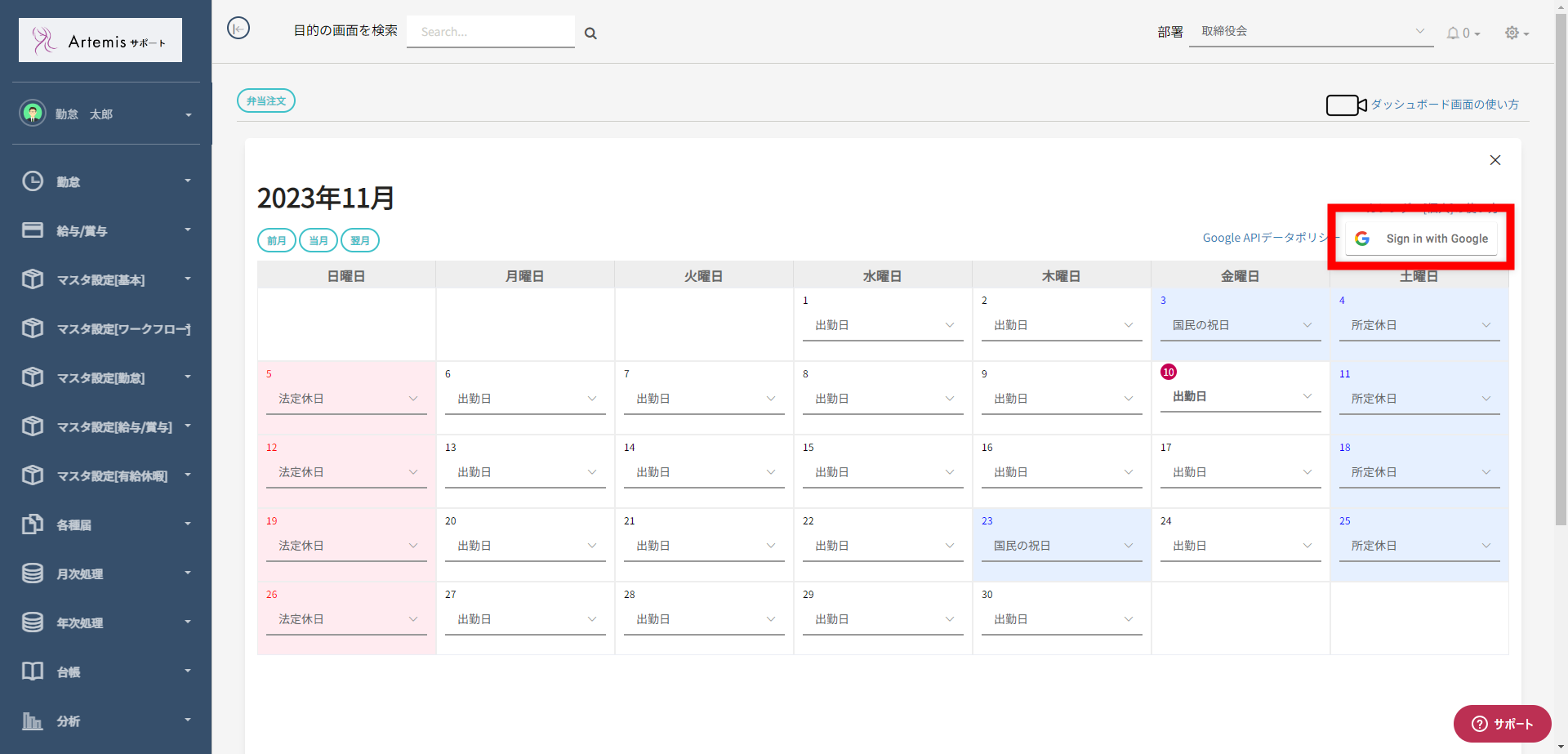Go to previous month with 前月 button
This screenshot has height=754, width=1568.
[277, 240]
